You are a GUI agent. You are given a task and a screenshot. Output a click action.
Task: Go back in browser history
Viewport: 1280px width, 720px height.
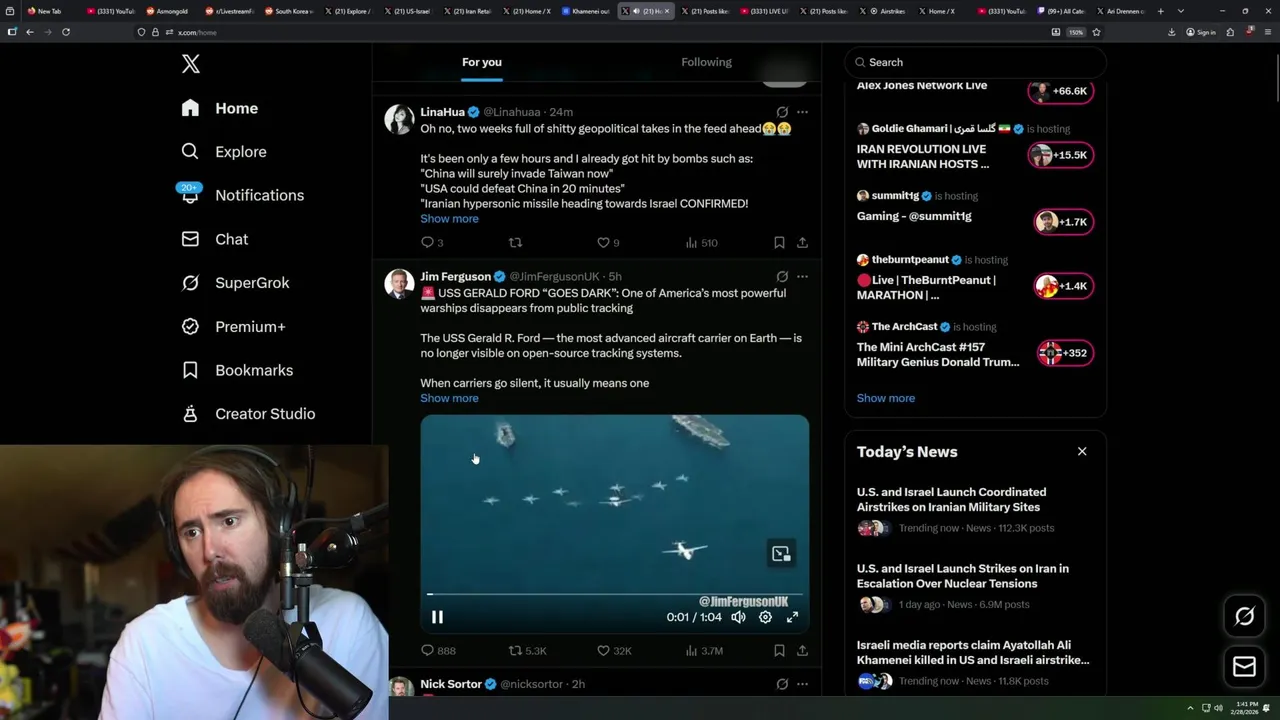[30, 32]
